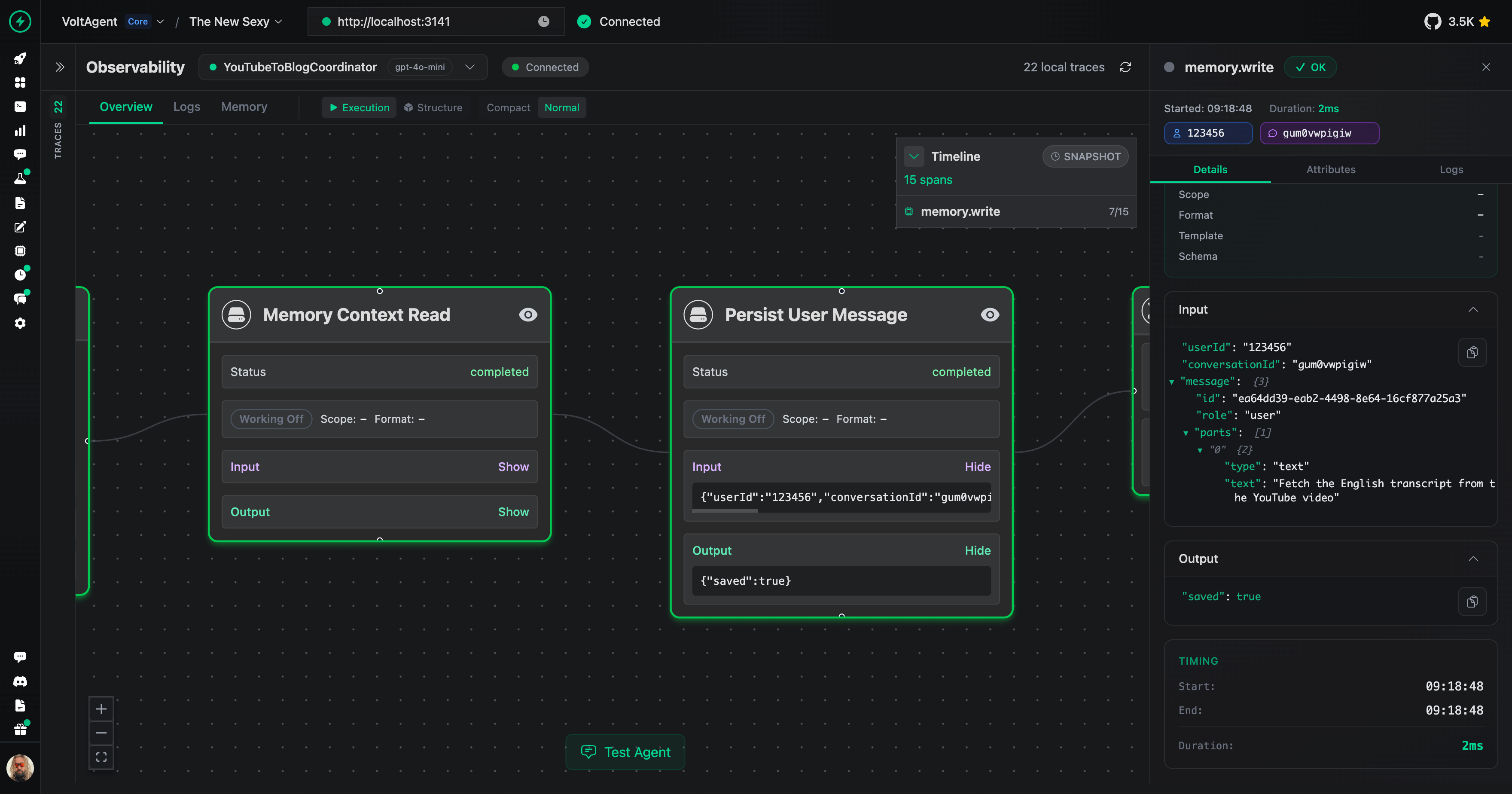The width and height of the screenshot is (1512, 794).
Task: Show Input of Memory Context Read
Action: tap(513, 466)
